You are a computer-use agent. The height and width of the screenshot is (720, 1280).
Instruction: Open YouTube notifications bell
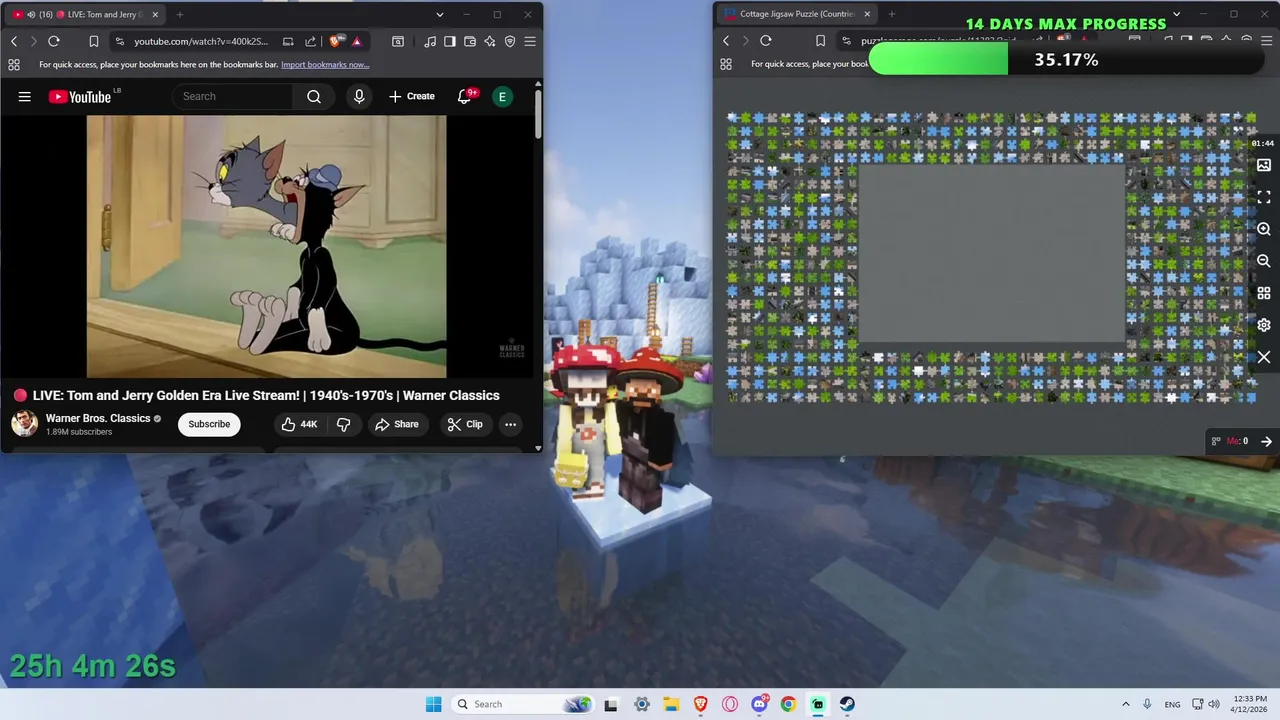464,96
